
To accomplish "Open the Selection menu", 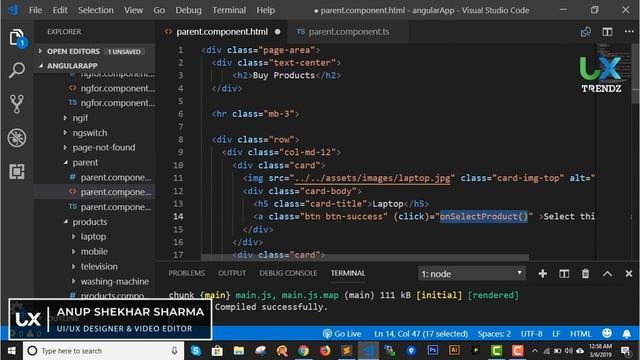I will click(96, 10).
